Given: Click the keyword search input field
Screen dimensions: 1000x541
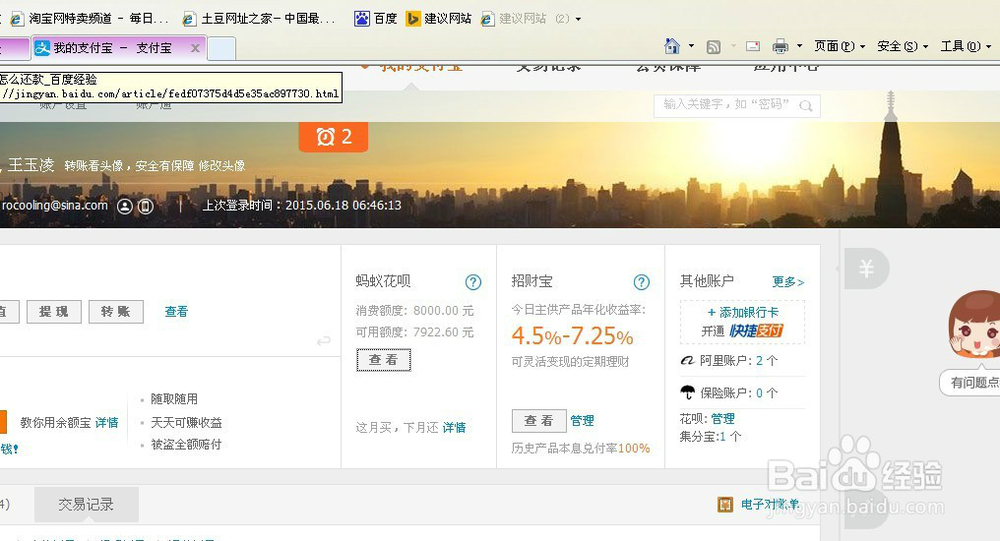Looking at the screenshot, I should pos(727,105).
